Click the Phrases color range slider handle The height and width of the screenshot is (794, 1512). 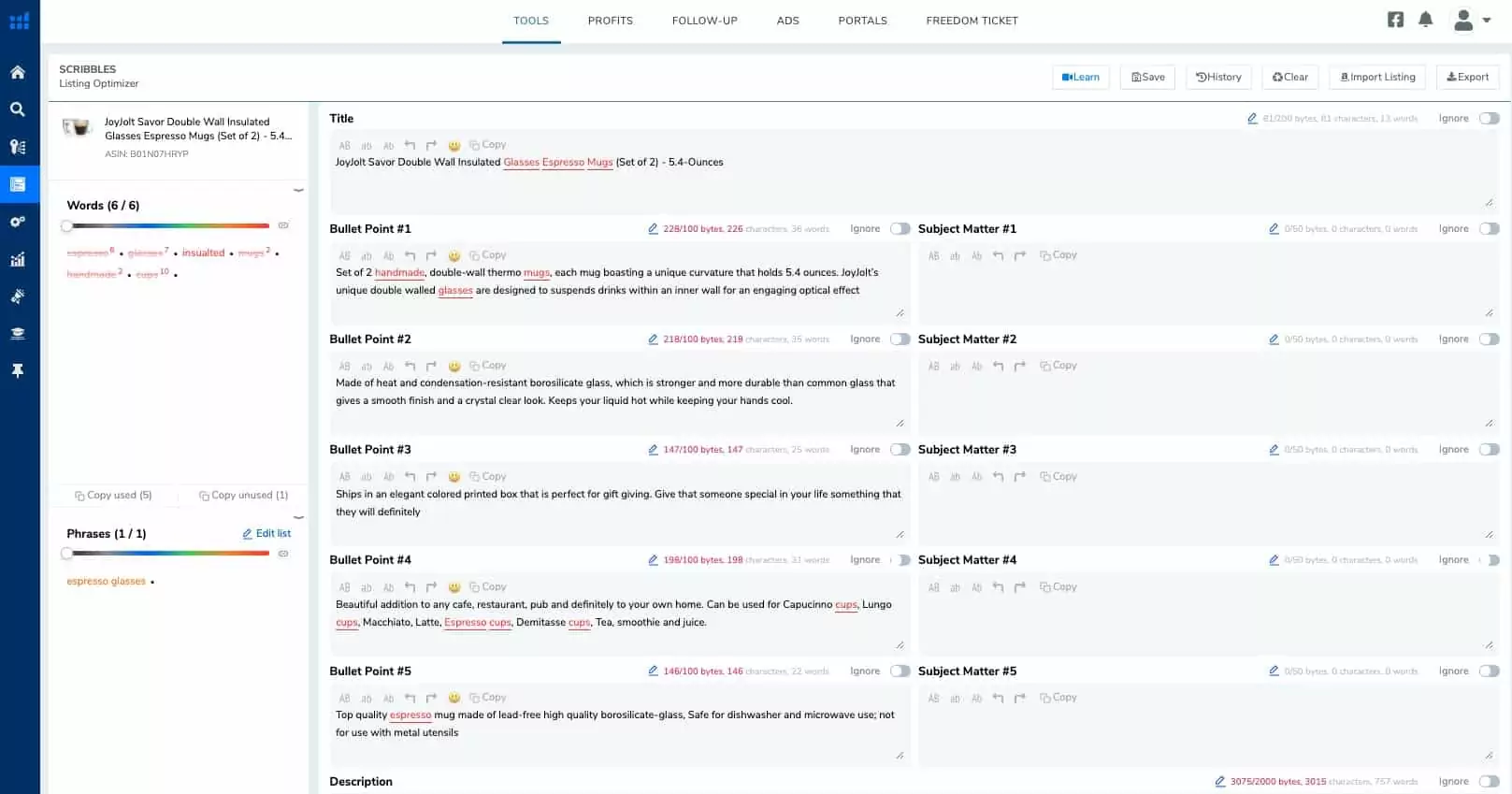pyautogui.click(x=66, y=554)
